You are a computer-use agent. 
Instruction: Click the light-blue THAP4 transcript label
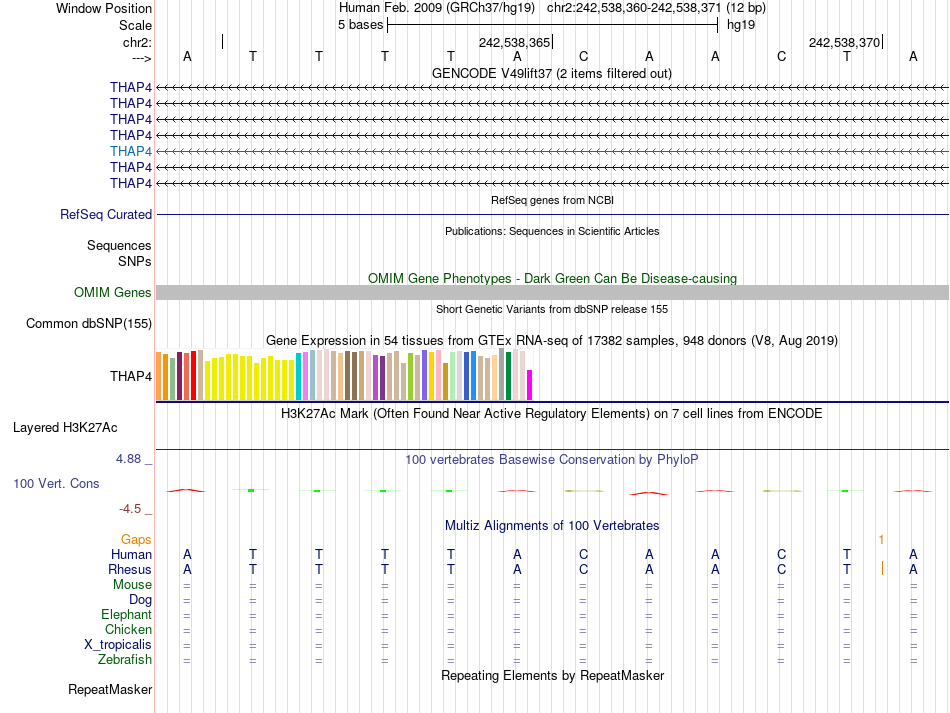[x=130, y=151]
